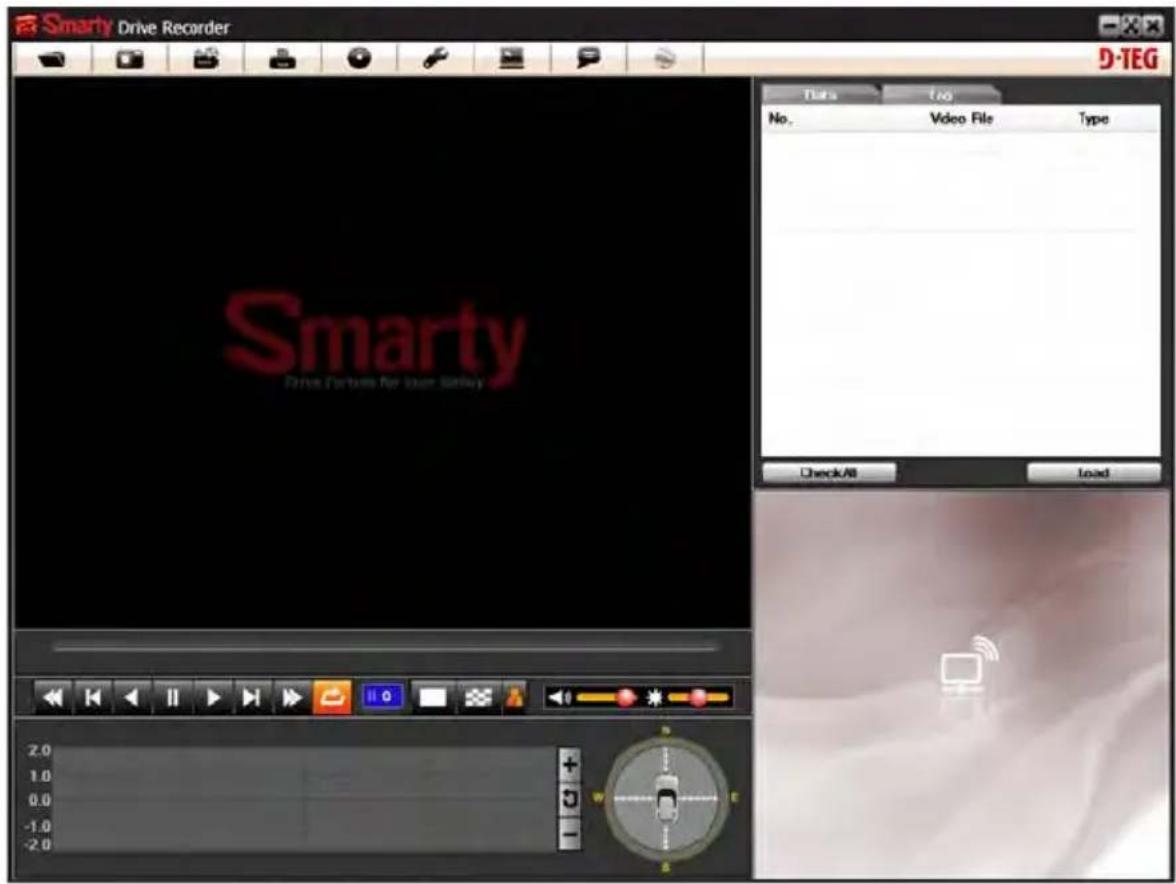Click the fast rewind double-arrow button
Viewport: 1176px width, 884px height.
pyautogui.click(x=53, y=698)
